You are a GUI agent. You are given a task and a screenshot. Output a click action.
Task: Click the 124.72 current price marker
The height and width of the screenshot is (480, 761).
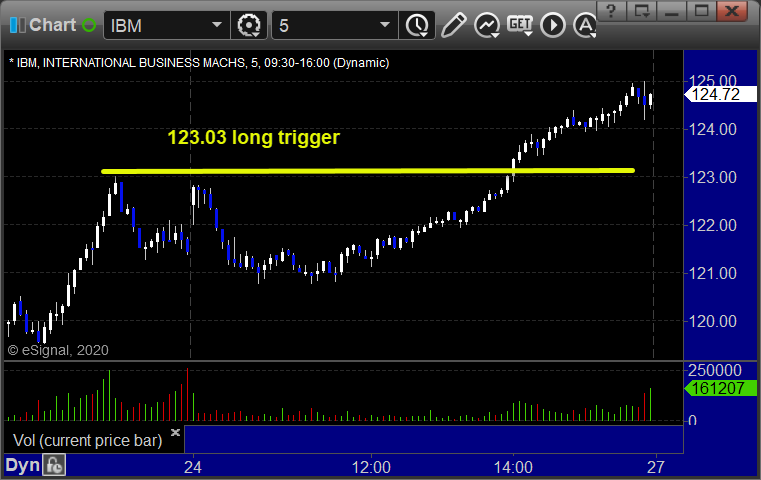(x=720, y=94)
